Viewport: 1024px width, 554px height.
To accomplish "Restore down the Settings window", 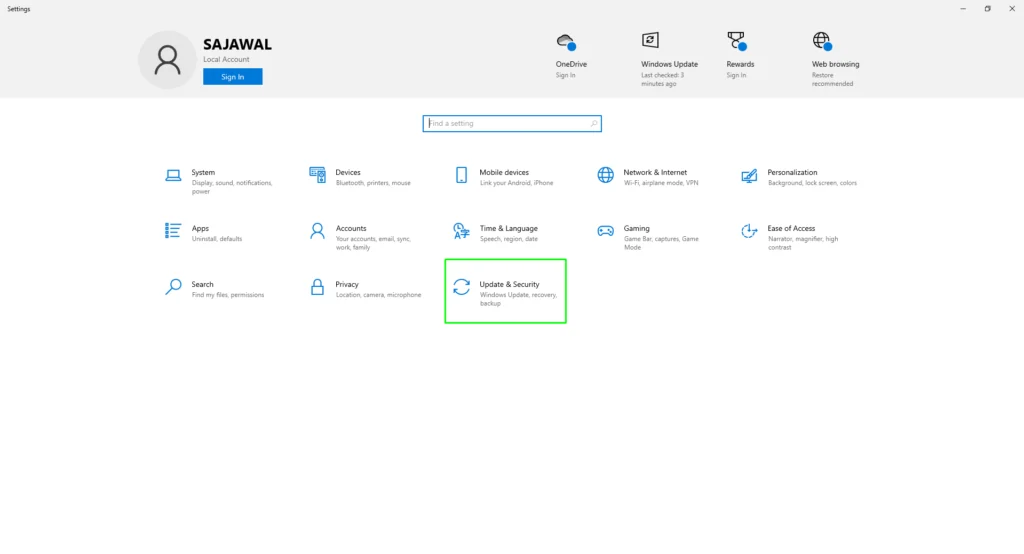I will click(987, 8).
